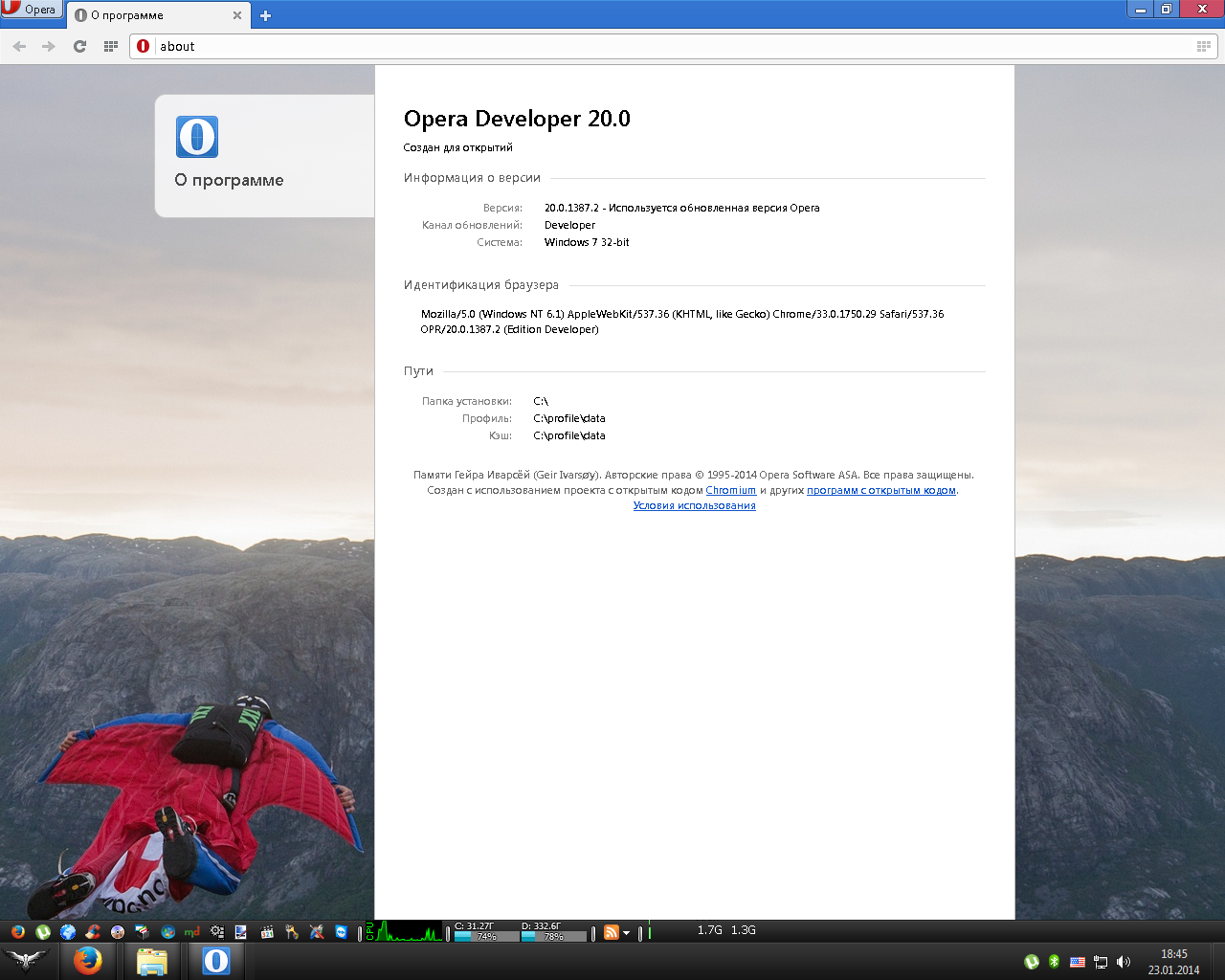Open the Opera menu button

tap(31, 10)
